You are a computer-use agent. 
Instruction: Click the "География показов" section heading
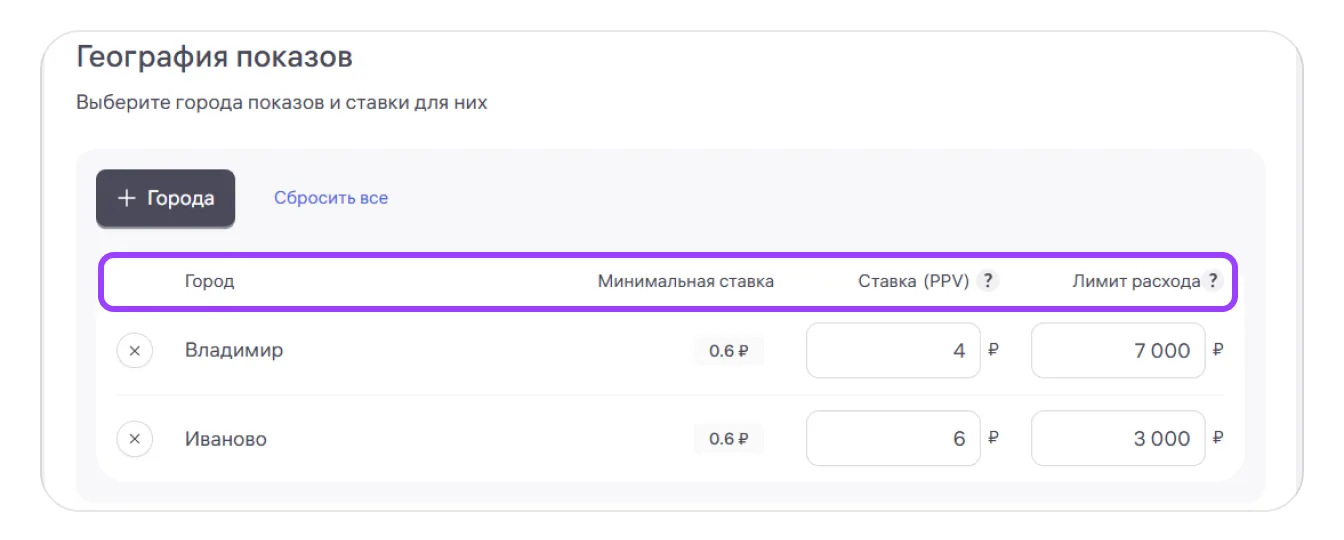tap(214, 57)
